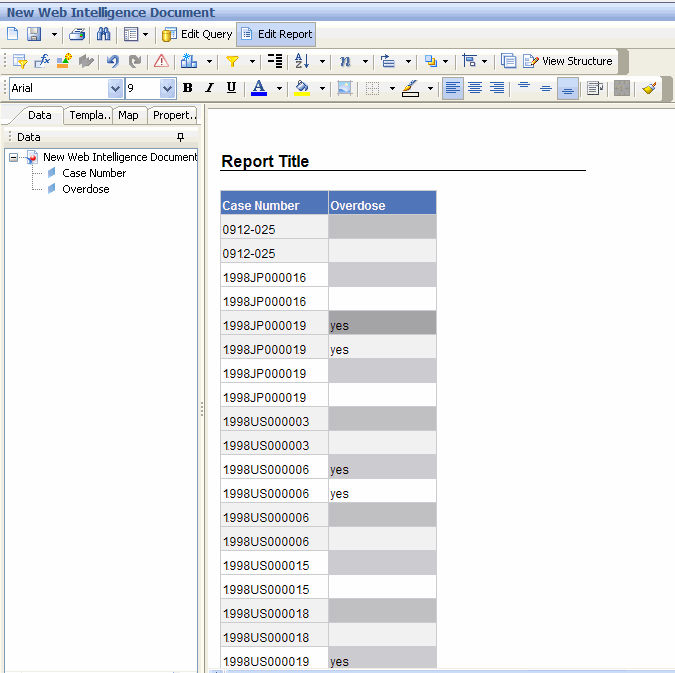This screenshot has width=675, height=673.
Task: Click the Save document icon
Action: (x=34, y=34)
